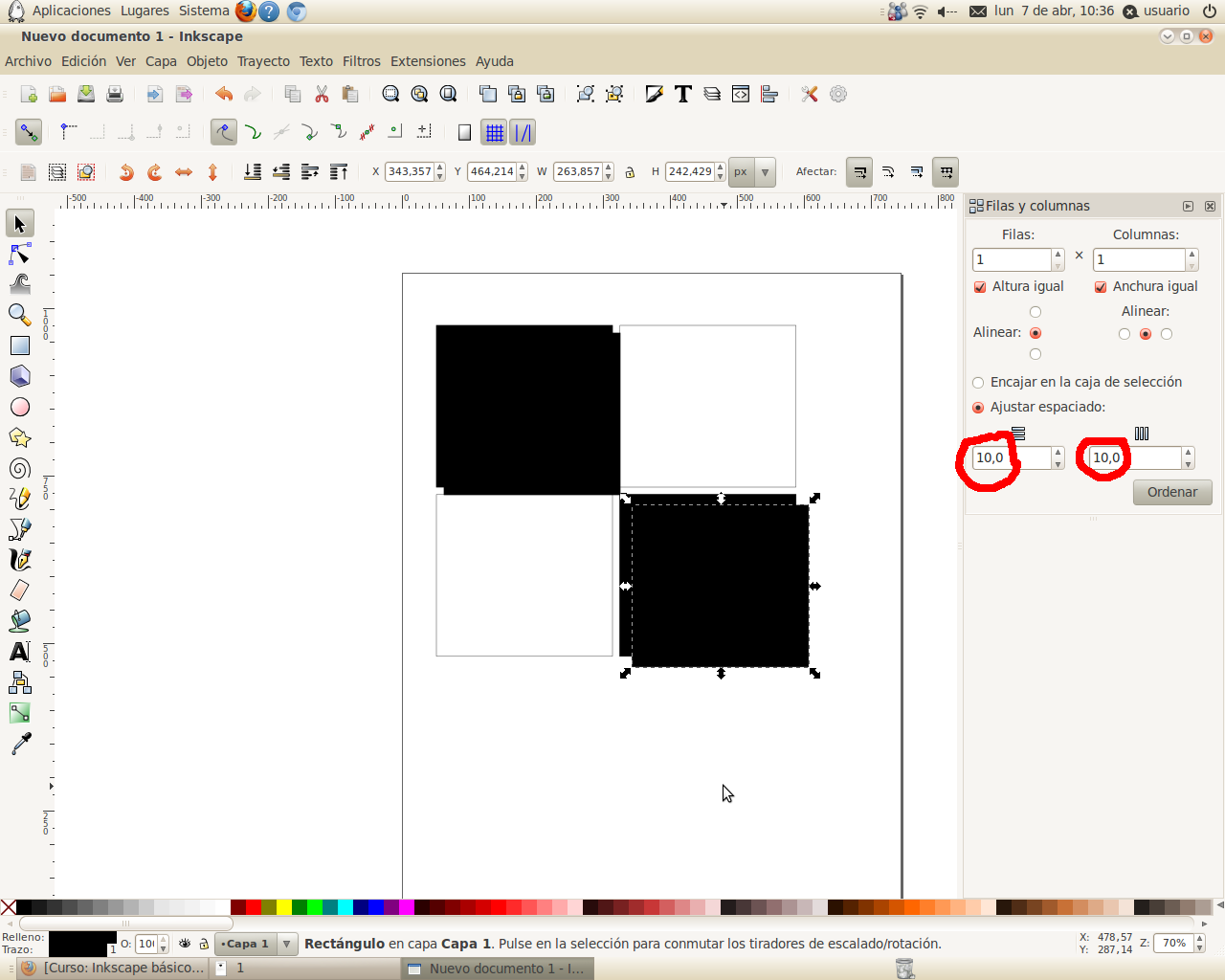
Task: Select the Rectangle tool
Action: pos(19,345)
